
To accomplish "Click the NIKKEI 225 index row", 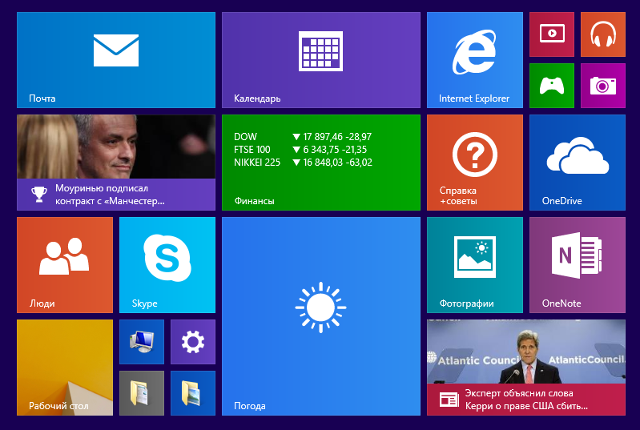I will pyautogui.click(x=303, y=162).
